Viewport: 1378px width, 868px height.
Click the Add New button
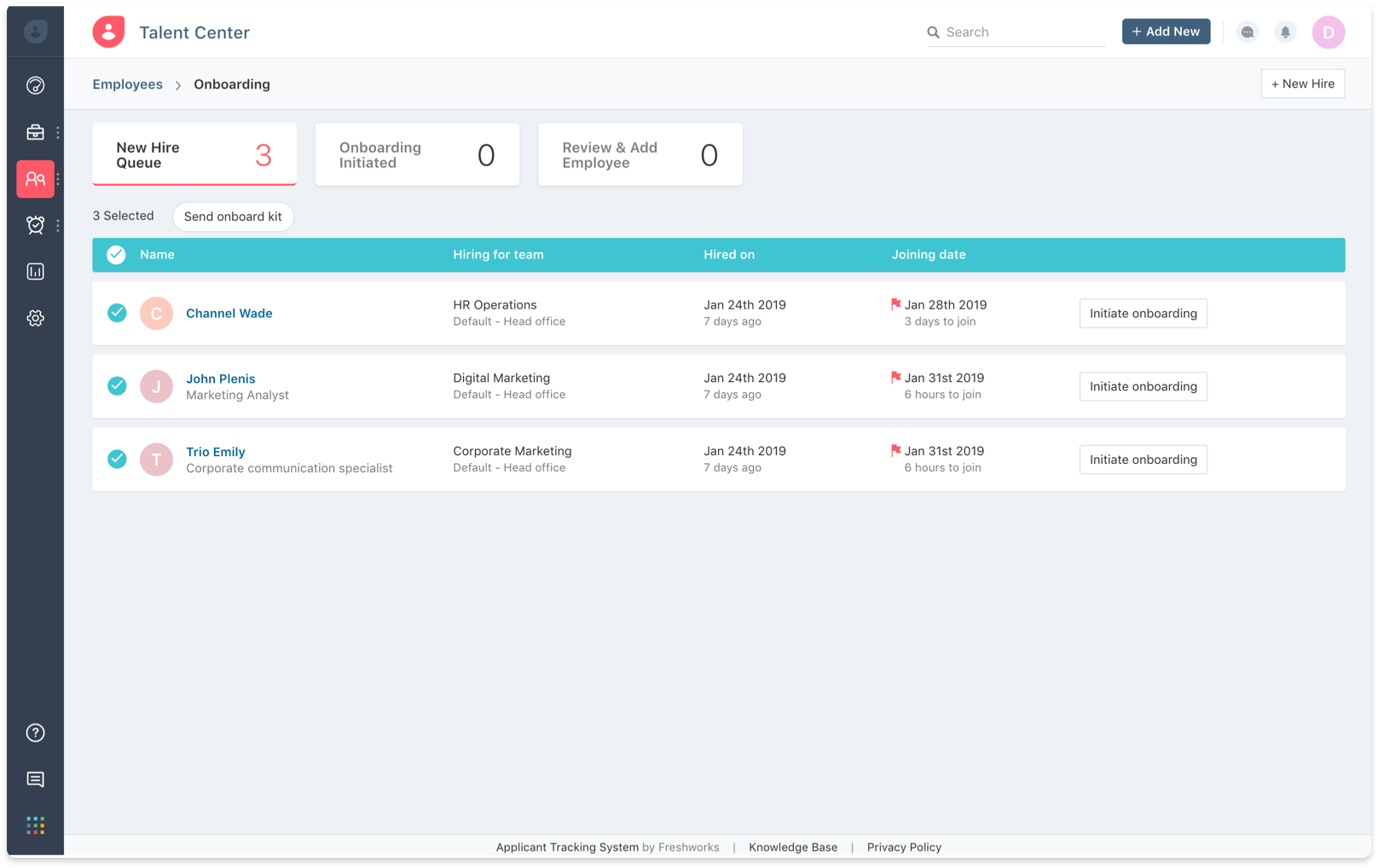[1166, 32]
